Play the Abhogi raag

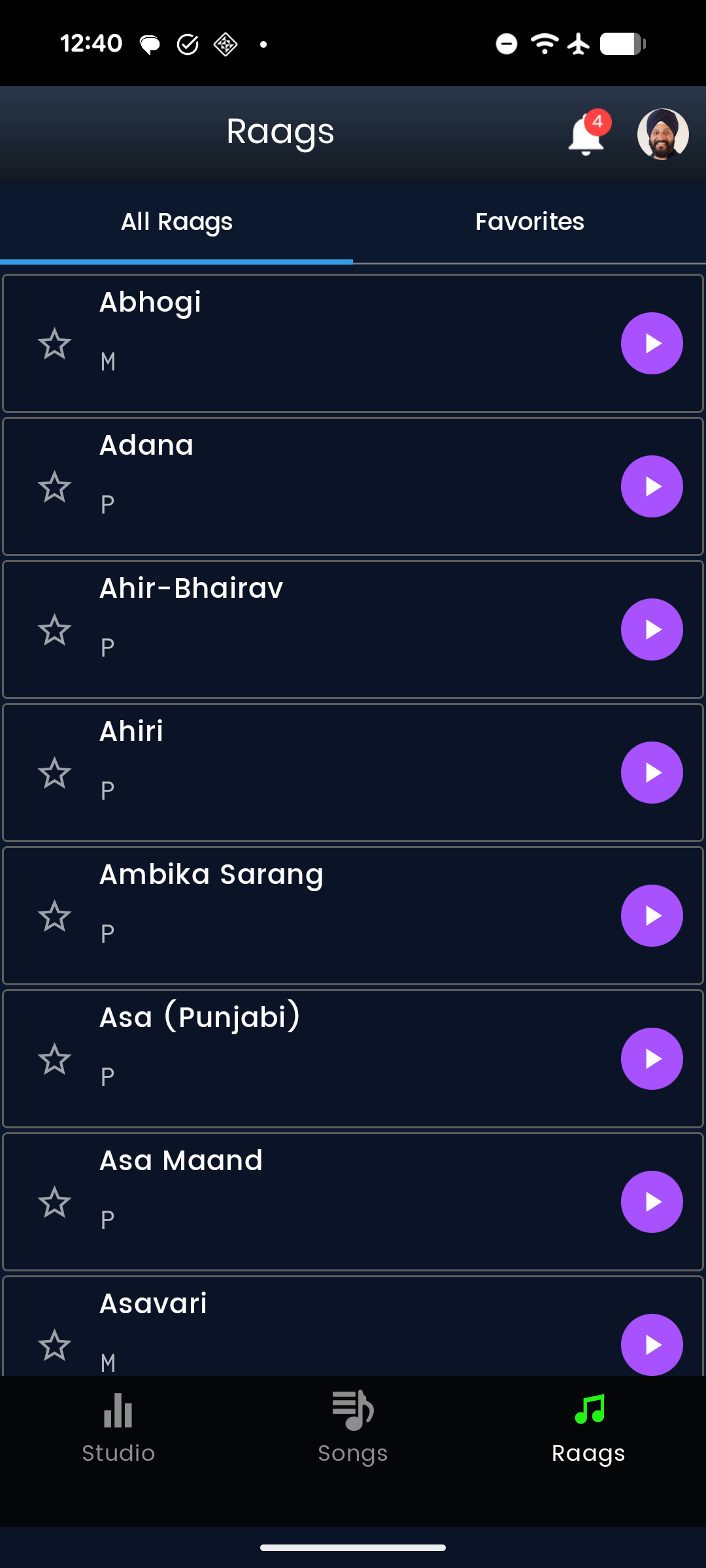[x=652, y=344]
